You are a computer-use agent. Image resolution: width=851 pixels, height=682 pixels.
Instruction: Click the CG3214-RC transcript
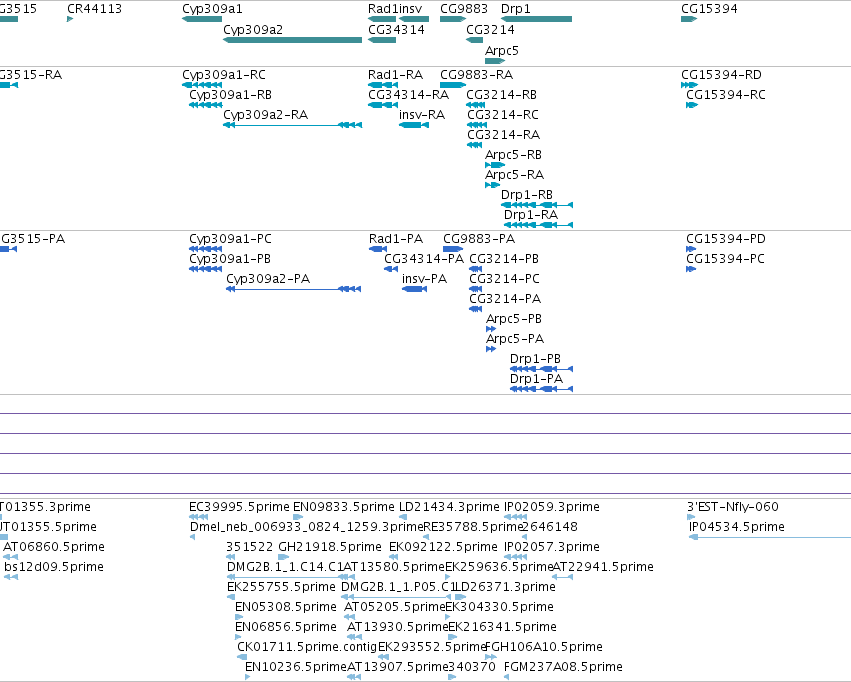477,125
